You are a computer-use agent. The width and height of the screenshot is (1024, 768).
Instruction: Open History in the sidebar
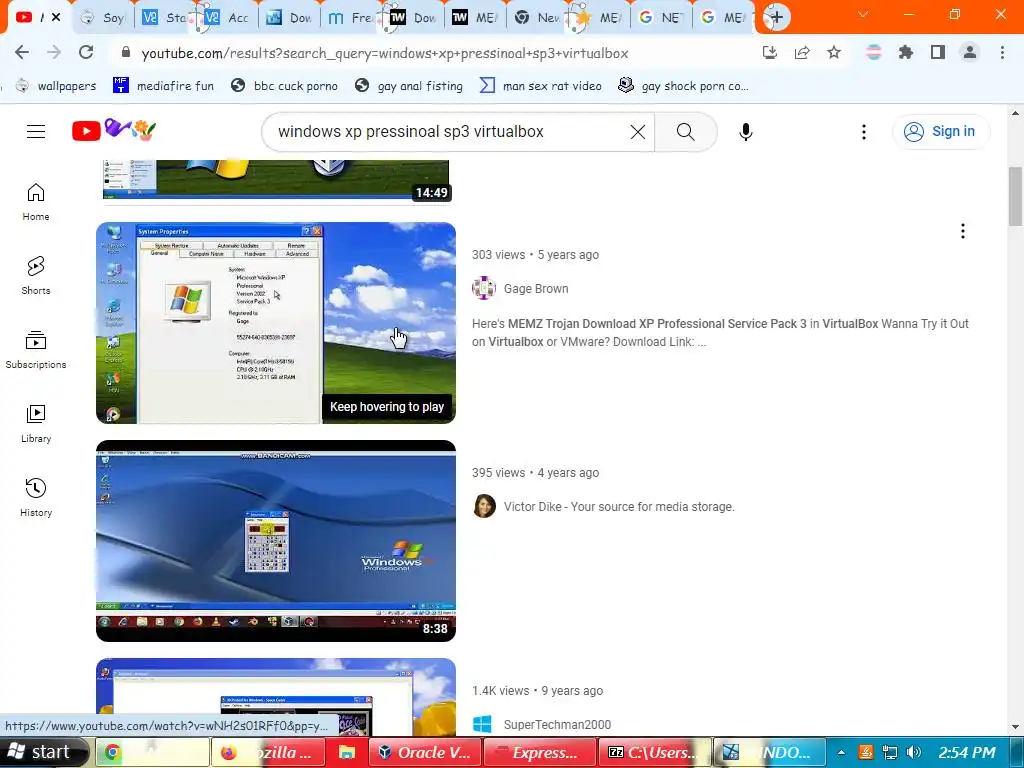[x=36, y=498]
